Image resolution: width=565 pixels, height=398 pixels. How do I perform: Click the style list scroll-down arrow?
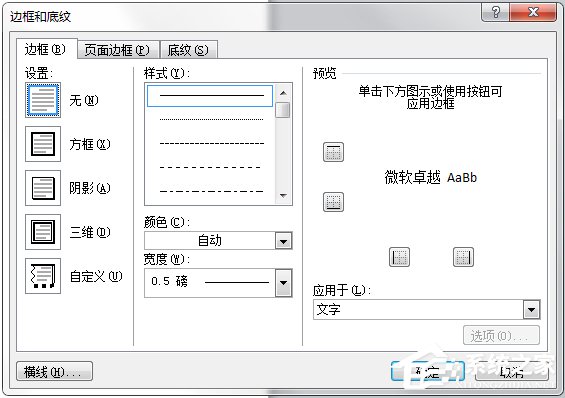(x=283, y=196)
